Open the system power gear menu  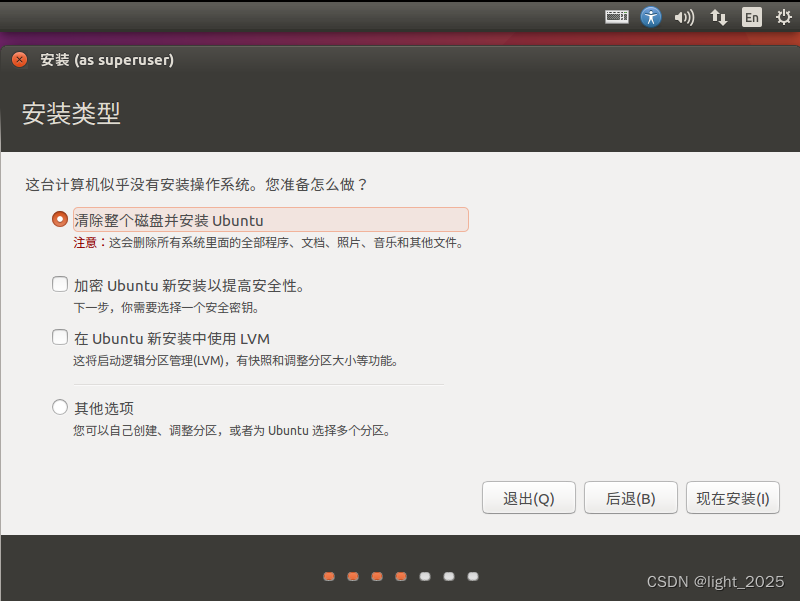coord(783,17)
